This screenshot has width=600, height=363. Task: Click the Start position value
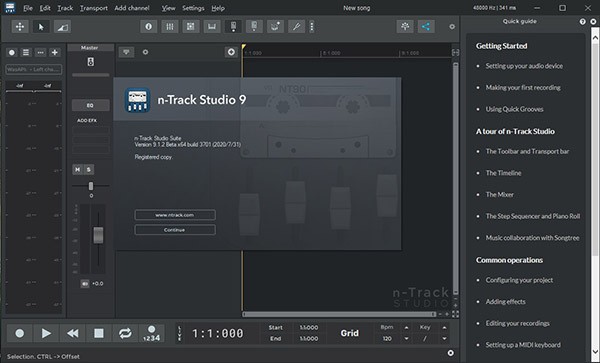(308, 328)
